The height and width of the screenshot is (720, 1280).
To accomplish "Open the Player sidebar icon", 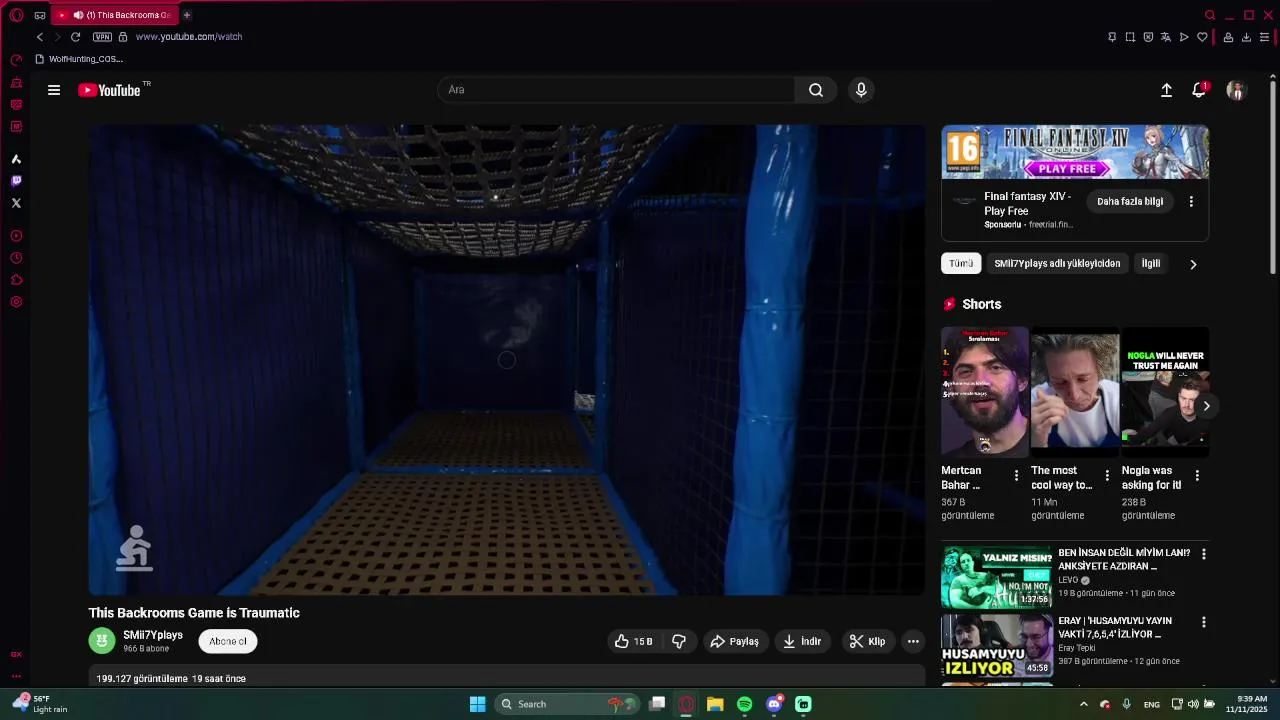I will coord(16,236).
